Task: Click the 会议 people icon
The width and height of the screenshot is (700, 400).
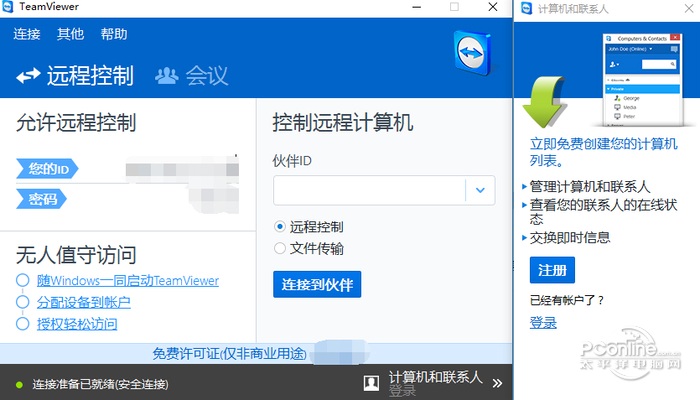Action: pos(167,76)
